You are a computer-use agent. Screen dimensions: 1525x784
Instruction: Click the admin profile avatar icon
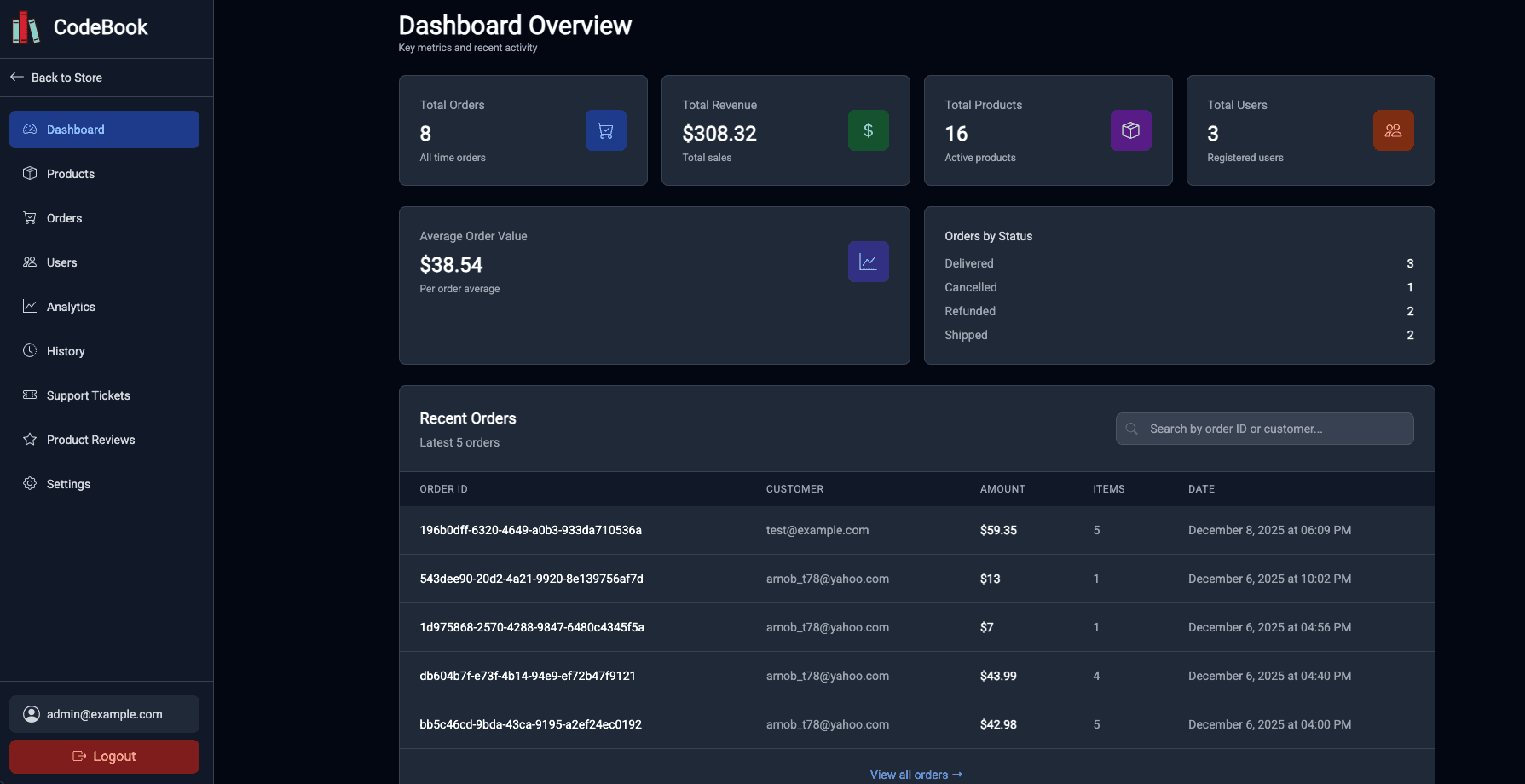[x=31, y=714]
